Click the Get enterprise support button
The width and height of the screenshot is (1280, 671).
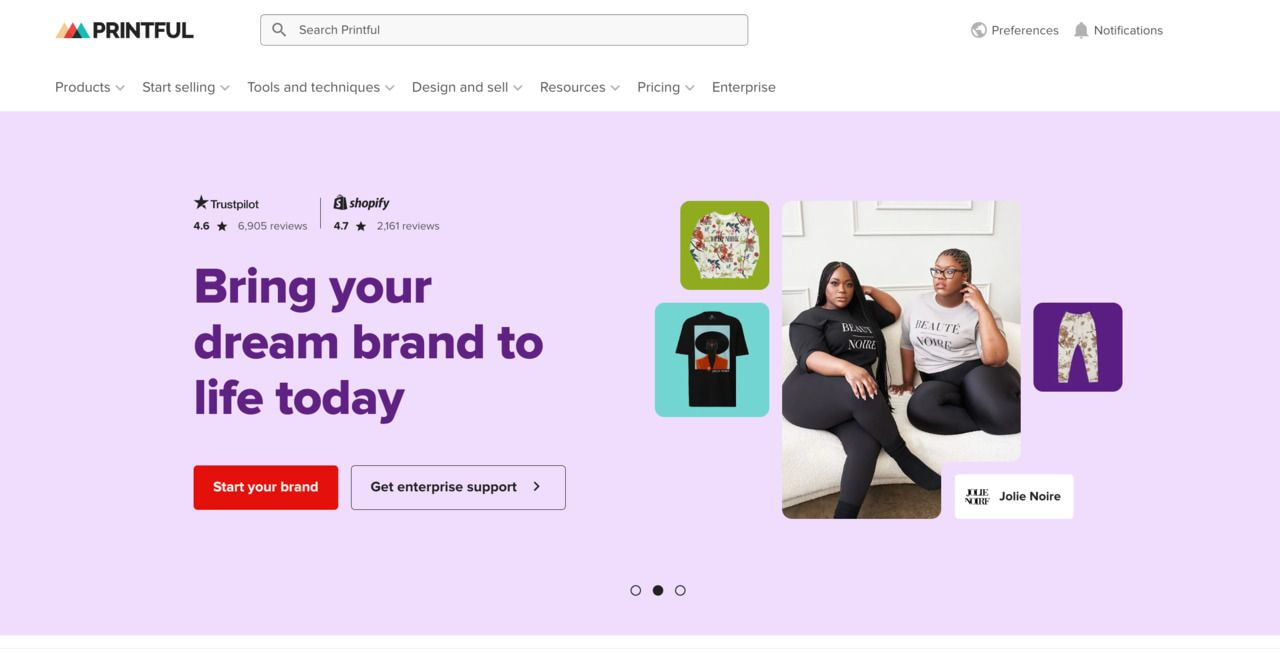(458, 487)
